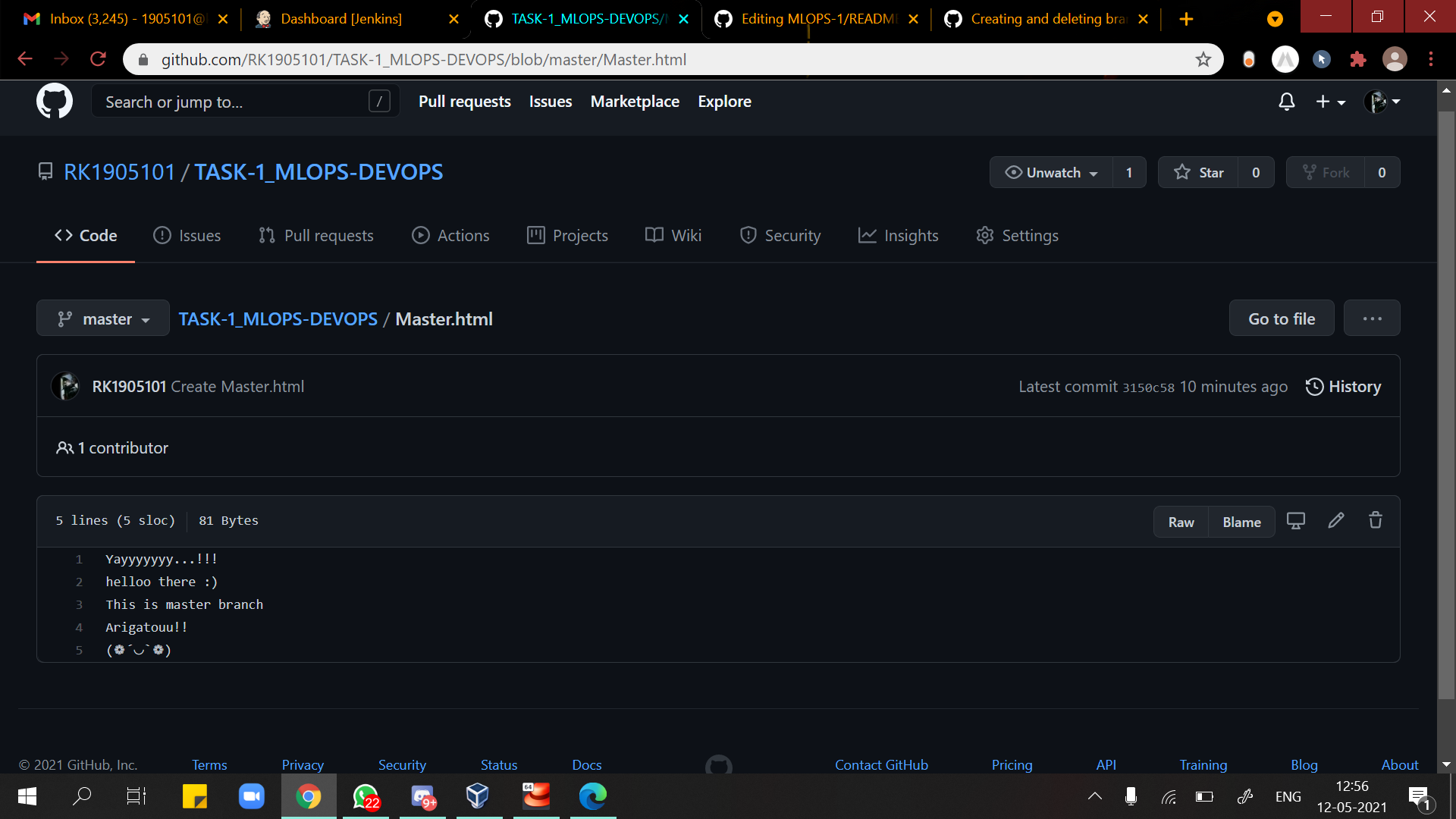Open commit 3150c58 link
Image resolution: width=1456 pixels, height=819 pixels.
point(1148,388)
